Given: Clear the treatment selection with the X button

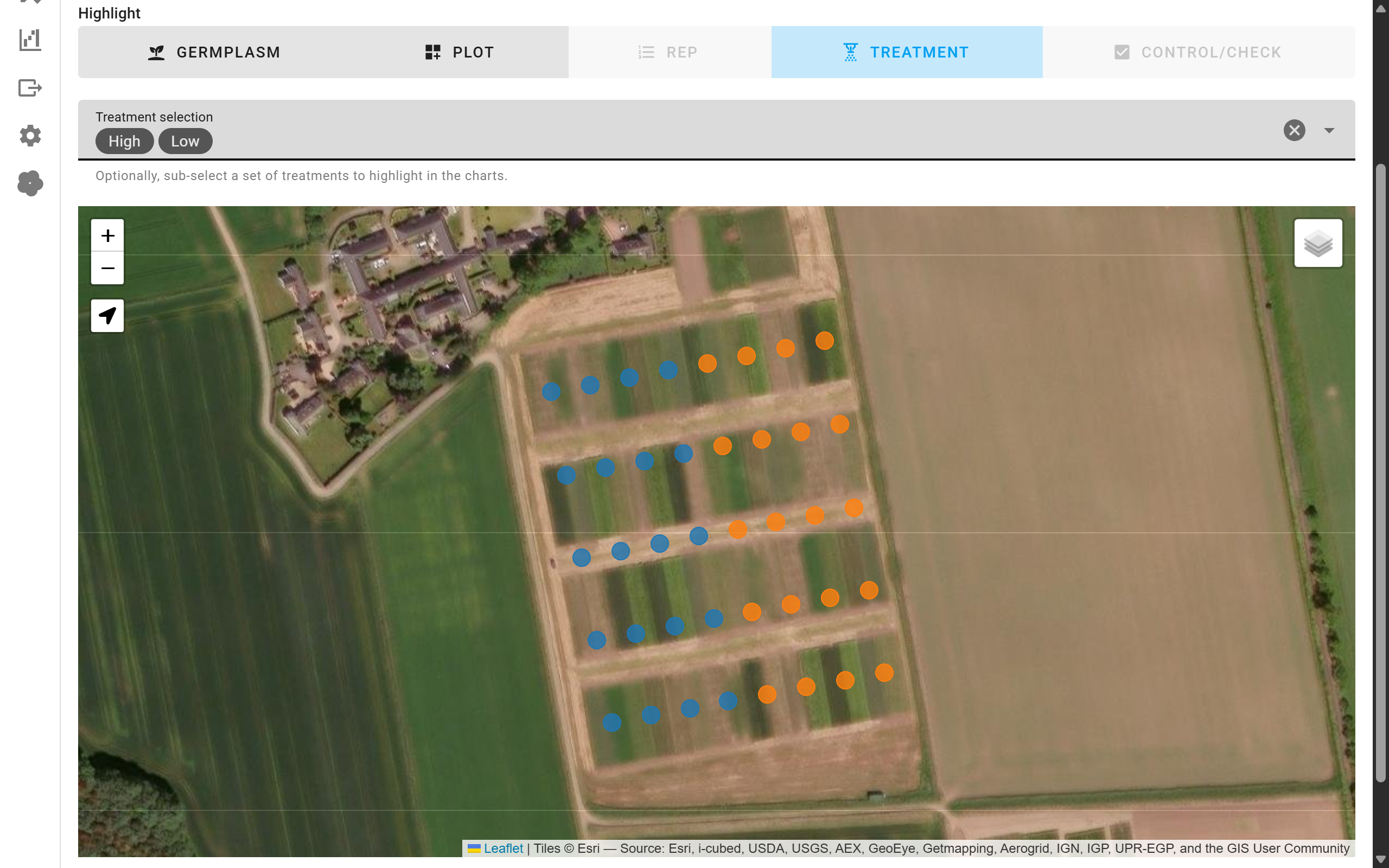Looking at the screenshot, I should (x=1294, y=131).
